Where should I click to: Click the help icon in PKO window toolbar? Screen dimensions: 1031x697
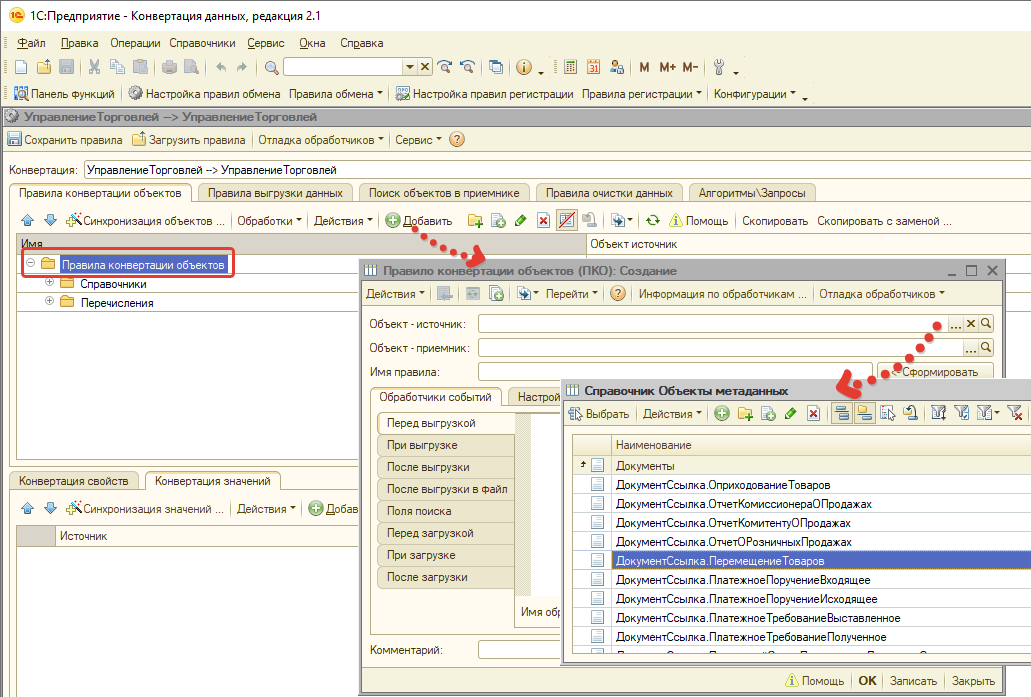[617, 294]
